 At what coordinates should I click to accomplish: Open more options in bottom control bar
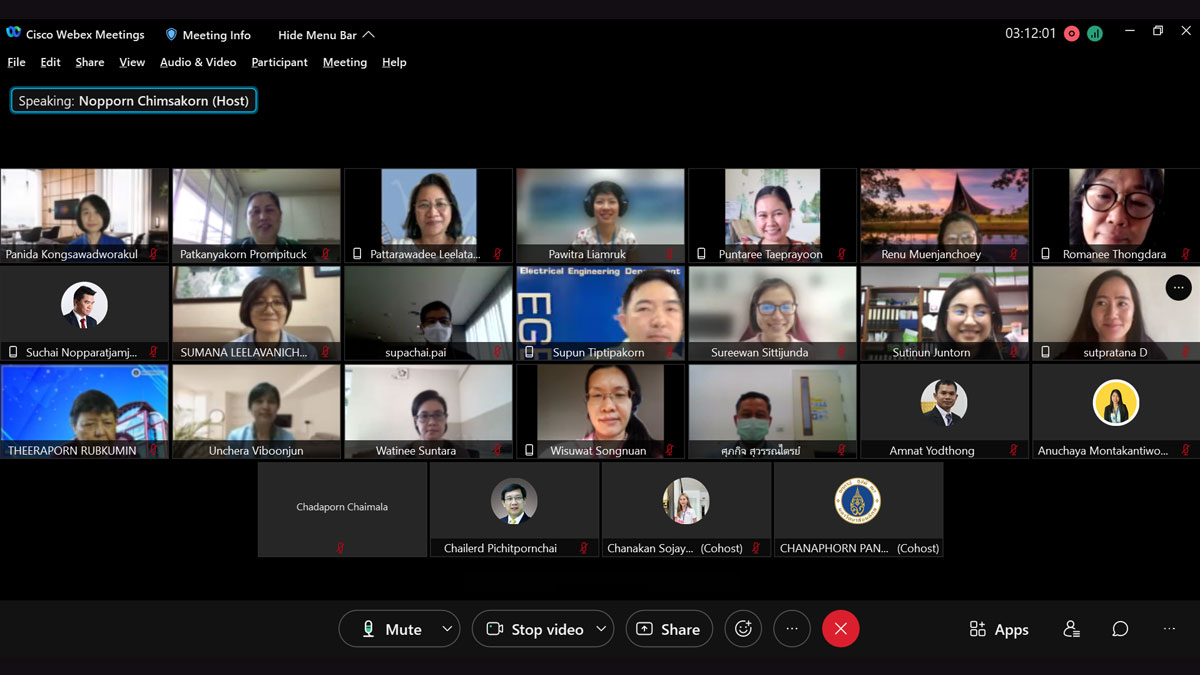click(792, 629)
